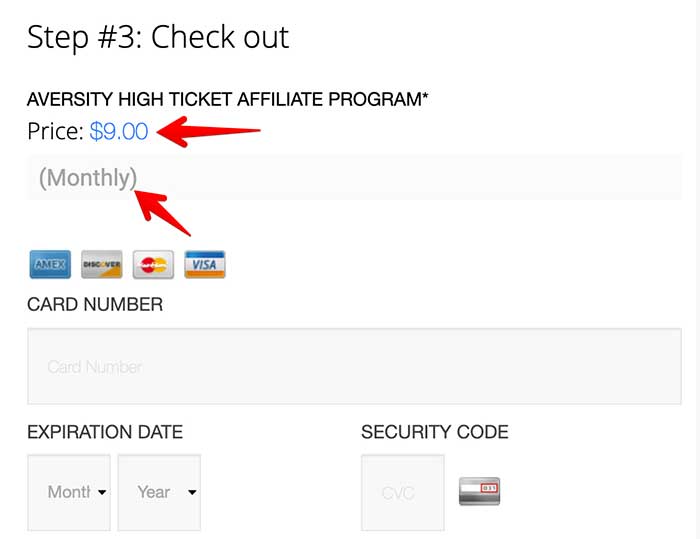Image resolution: width=700 pixels, height=539 pixels.
Task: Click the Price: label text
Action: click(55, 131)
